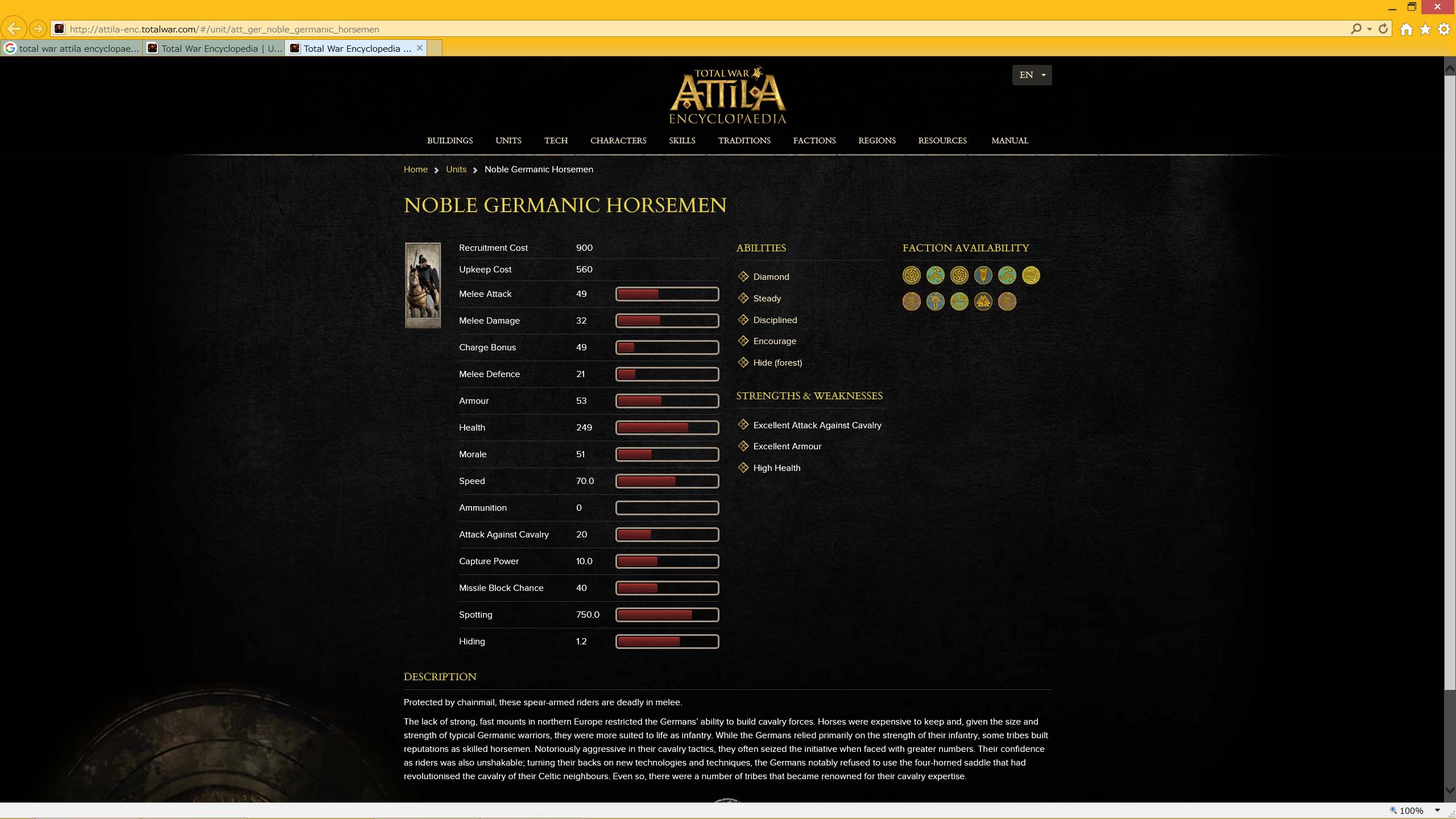Click the browser forward arrow button
Screen dimensions: 1456x819
point(38,28)
